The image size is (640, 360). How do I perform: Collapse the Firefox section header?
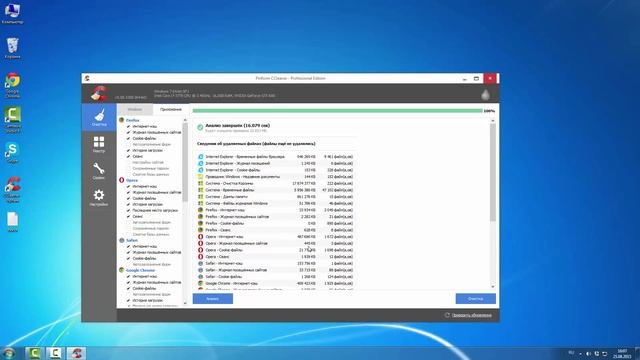(132, 120)
